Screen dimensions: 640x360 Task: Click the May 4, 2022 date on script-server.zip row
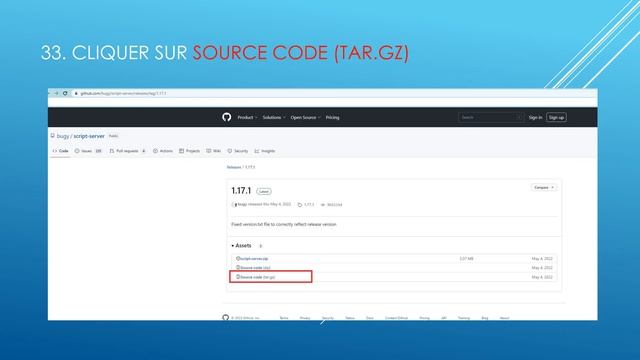[542, 259]
